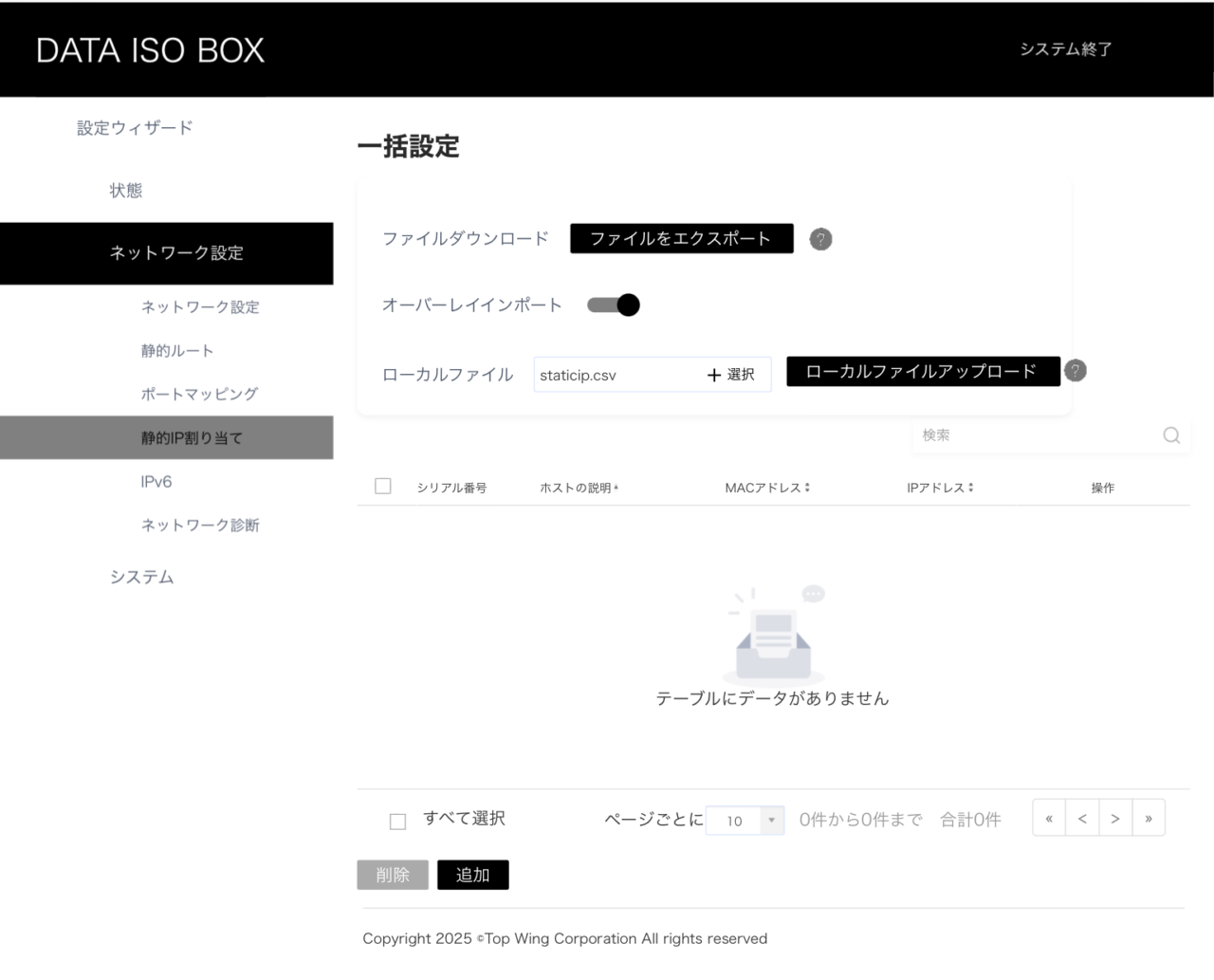Check the すべて選択 checkbox
Viewport: 1214px width, 980px height.
tap(398, 822)
